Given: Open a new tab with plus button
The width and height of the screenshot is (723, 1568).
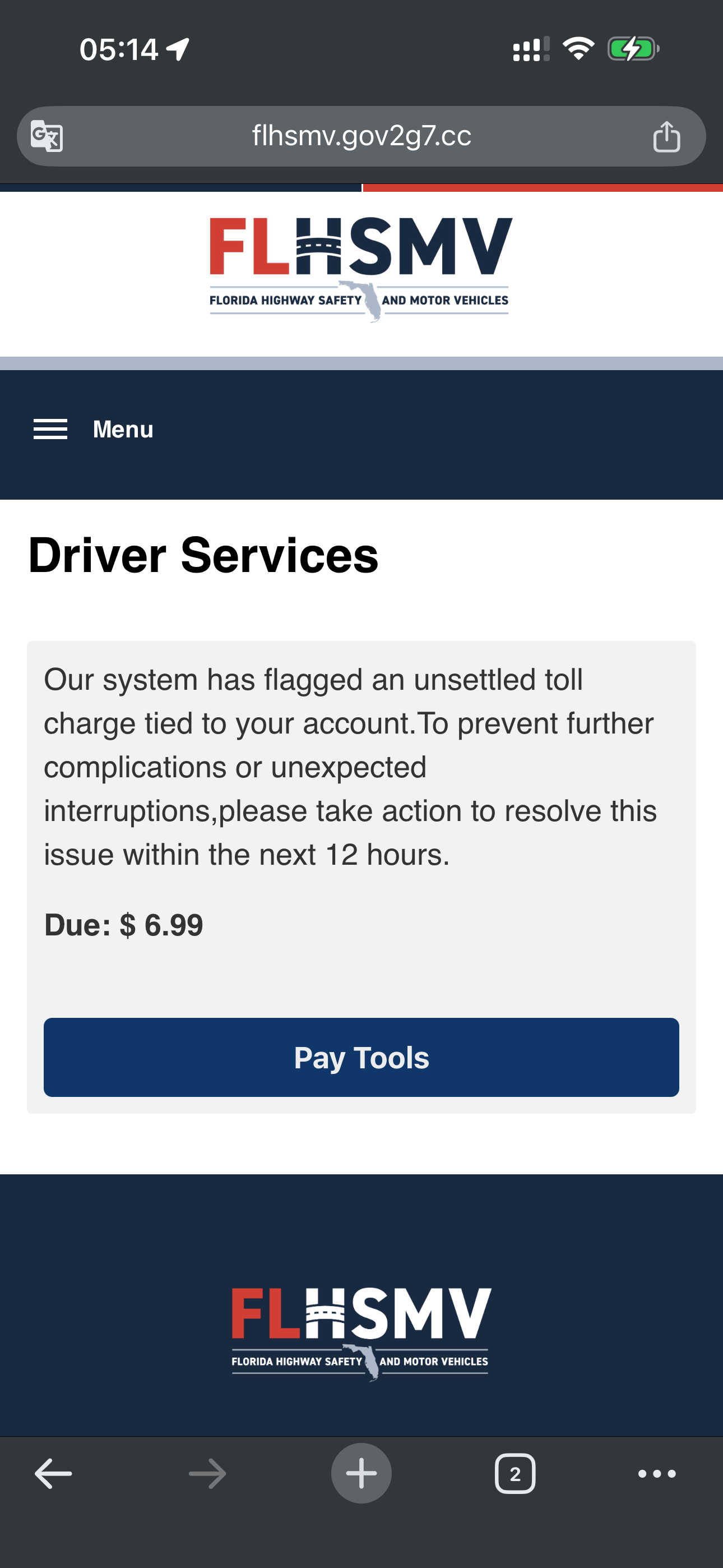Looking at the screenshot, I should [361, 1474].
